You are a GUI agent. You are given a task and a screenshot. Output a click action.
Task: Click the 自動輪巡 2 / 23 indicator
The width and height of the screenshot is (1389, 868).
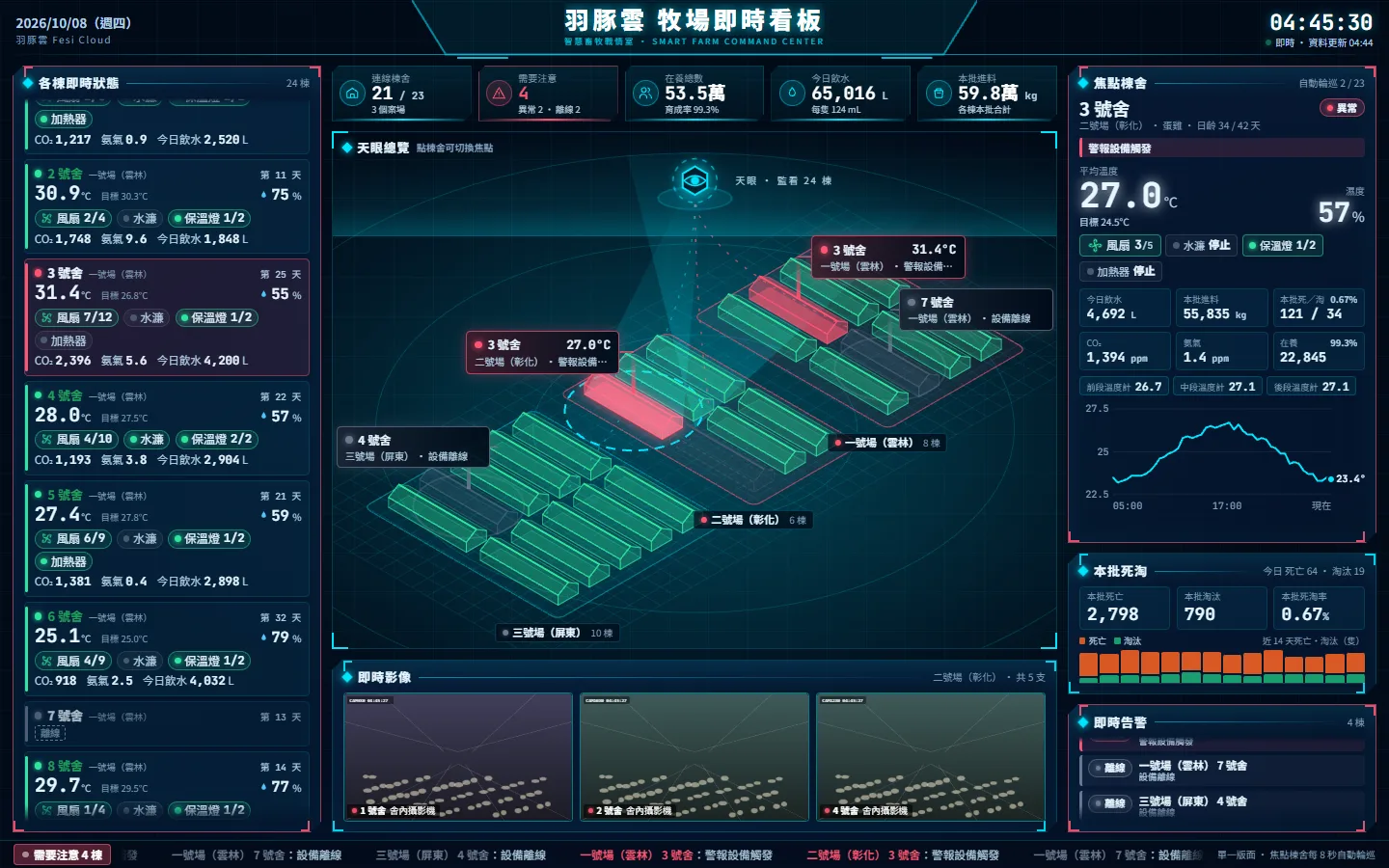(1332, 83)
